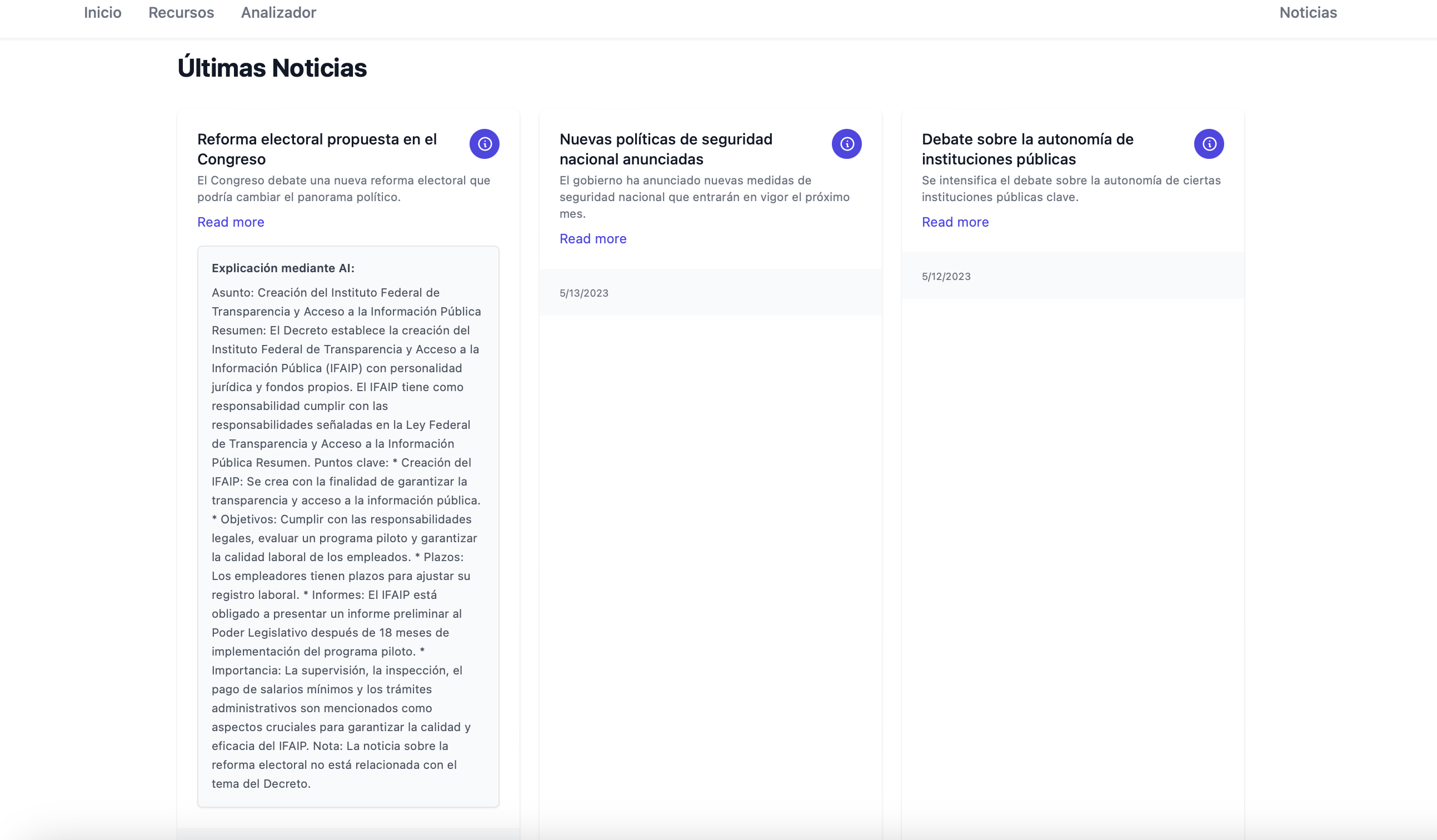
Task: Click the 5/12/2023 date label
Action: [x=945, y=277]
